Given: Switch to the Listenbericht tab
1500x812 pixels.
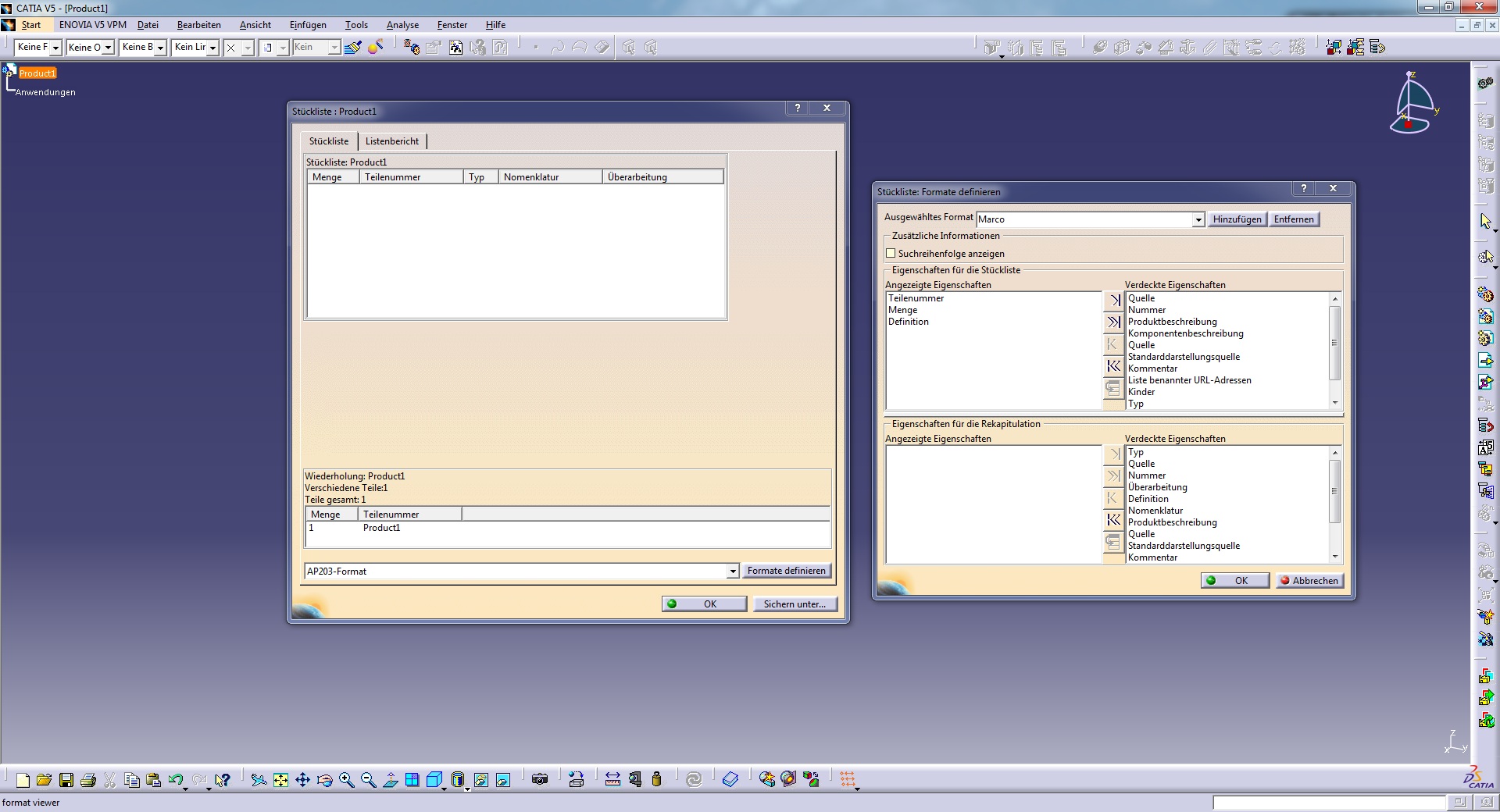Looking at the screenshot, I should 392,141.
